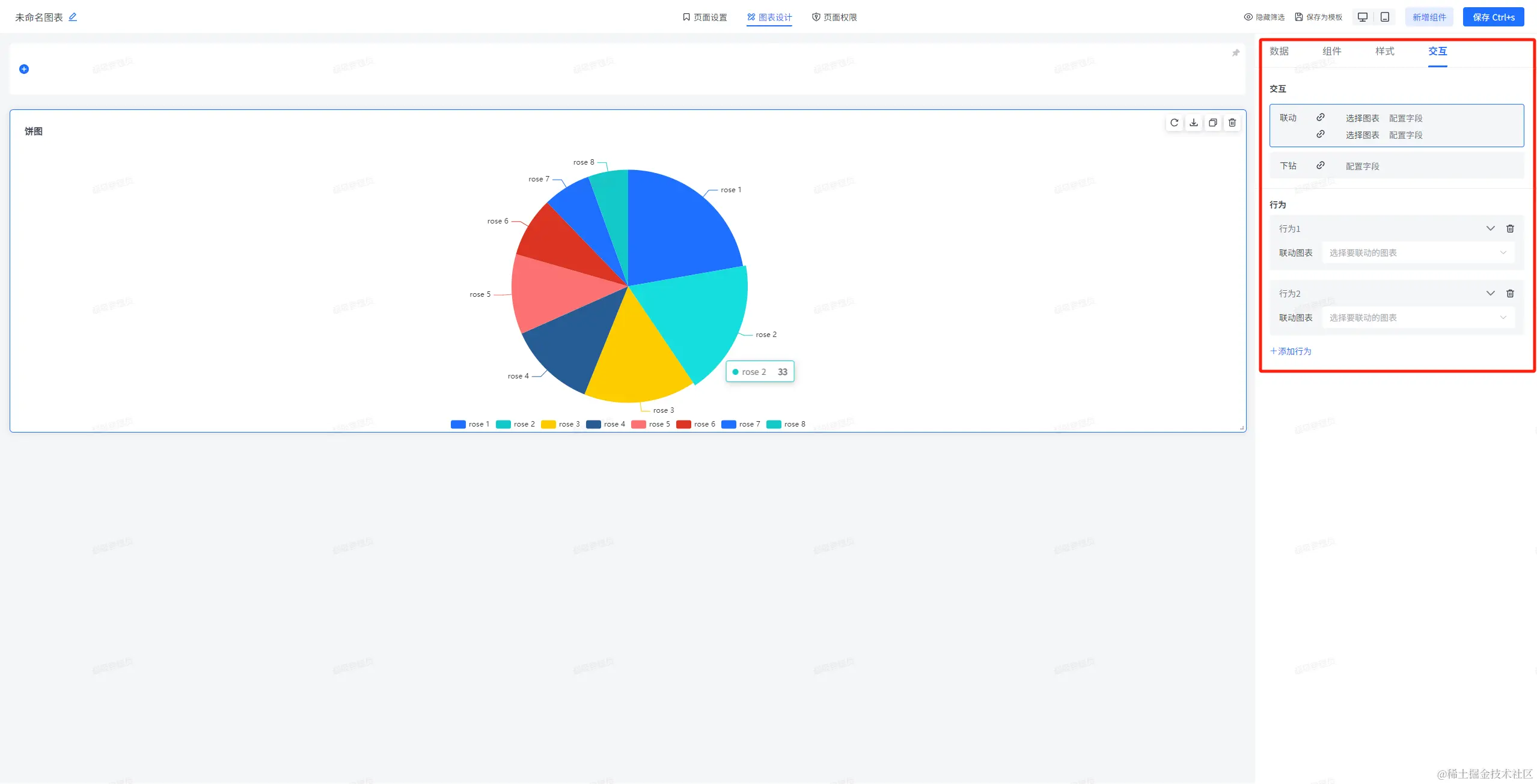This screenshot has width=1537, height=784.
Task: Click 配置字段 in the 下钻 row
Action: point(1362,166)
